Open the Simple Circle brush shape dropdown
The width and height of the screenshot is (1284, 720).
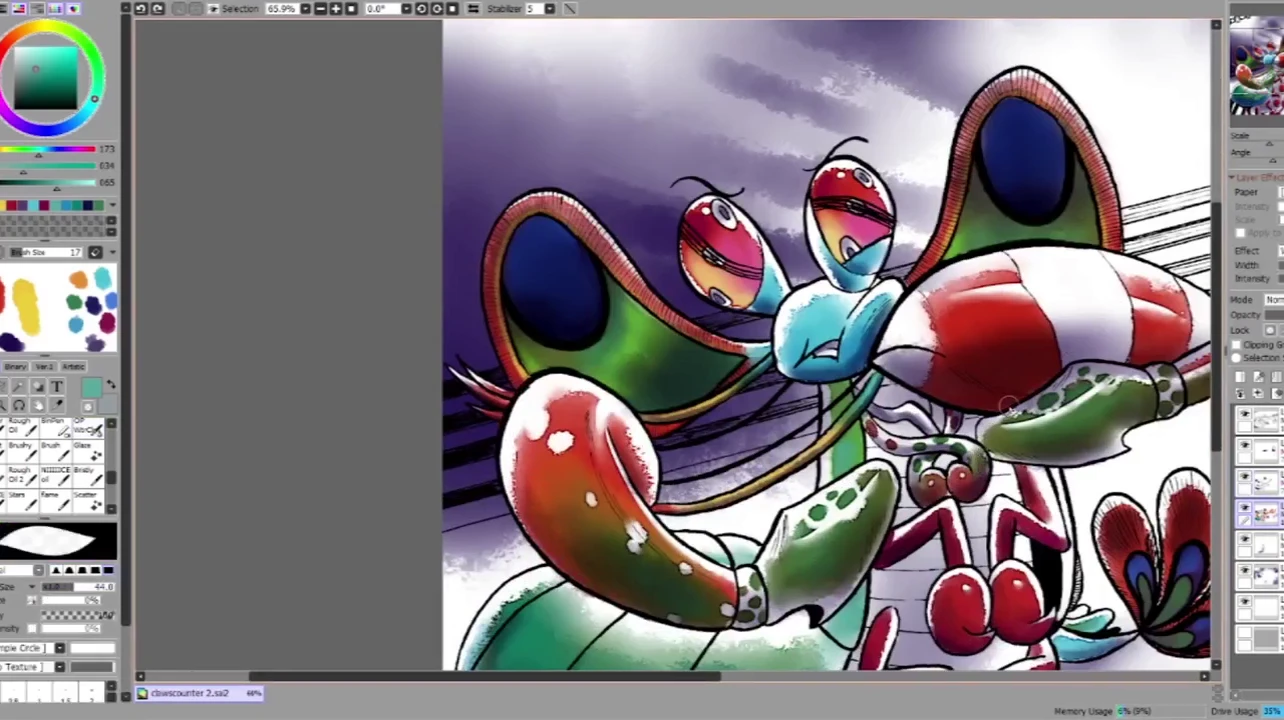coord(60,648)
